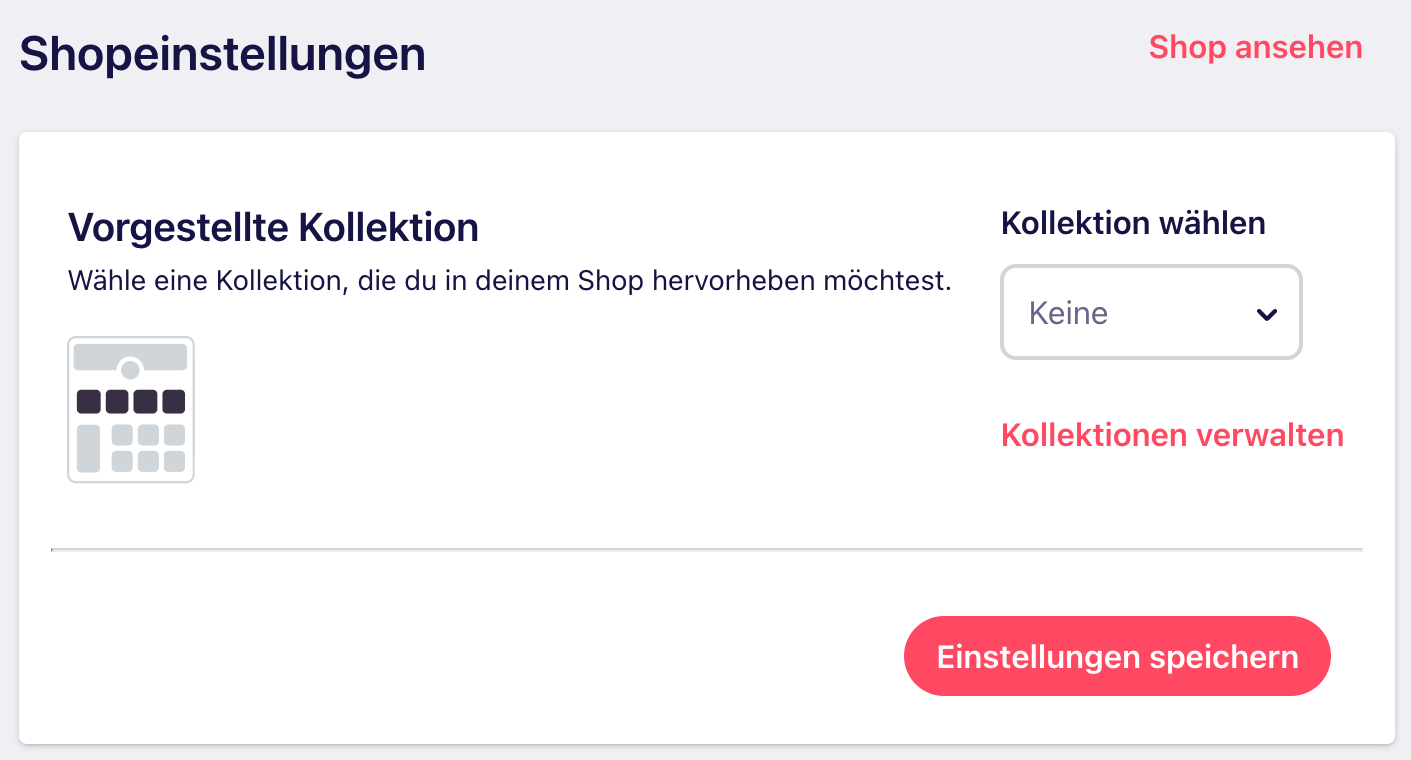1411x760 pixels.
Task: Click the banner area of the placeholder icon
Action: coord(131,354)
